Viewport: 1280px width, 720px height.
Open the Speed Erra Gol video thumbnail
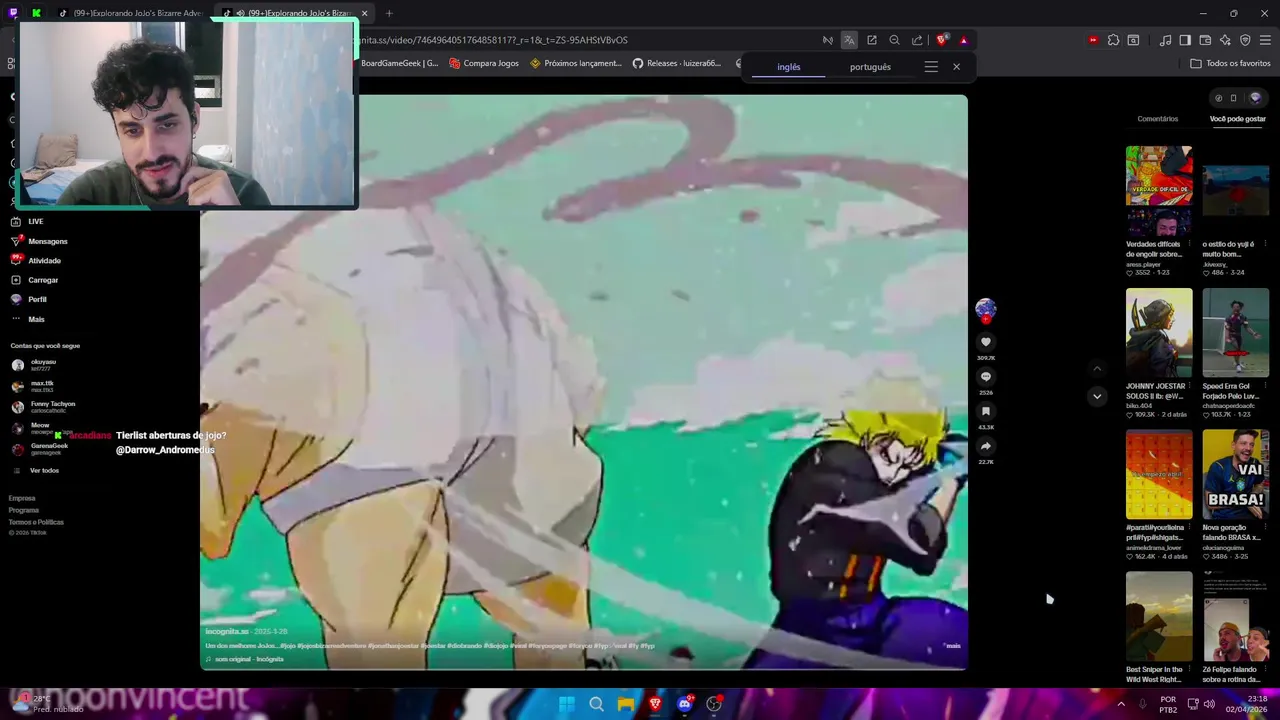coord(1236,332)
